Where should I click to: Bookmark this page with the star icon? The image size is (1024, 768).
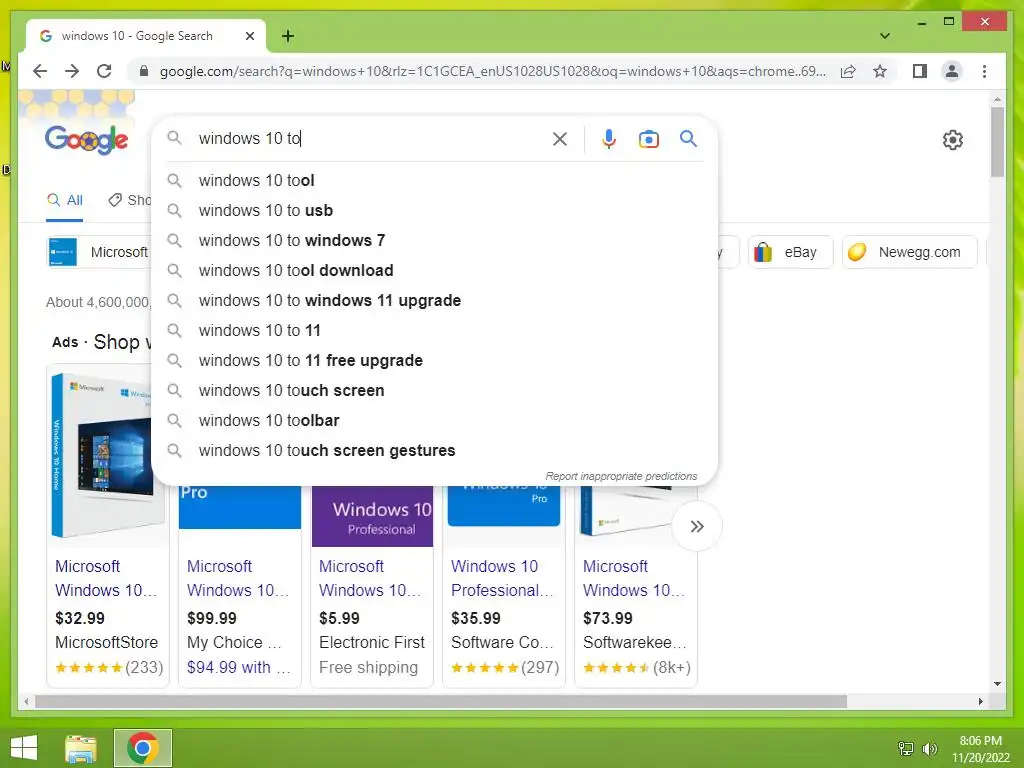click(880, 71)
